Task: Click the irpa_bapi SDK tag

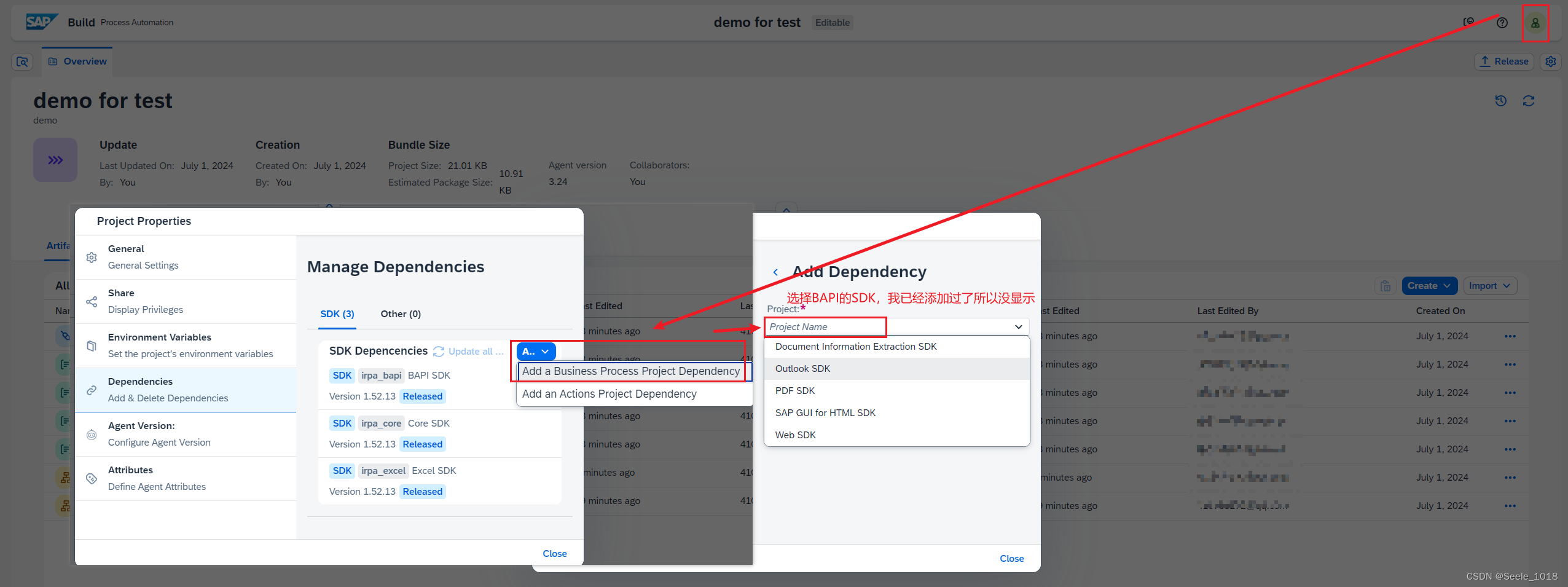Action: [381, 376]
